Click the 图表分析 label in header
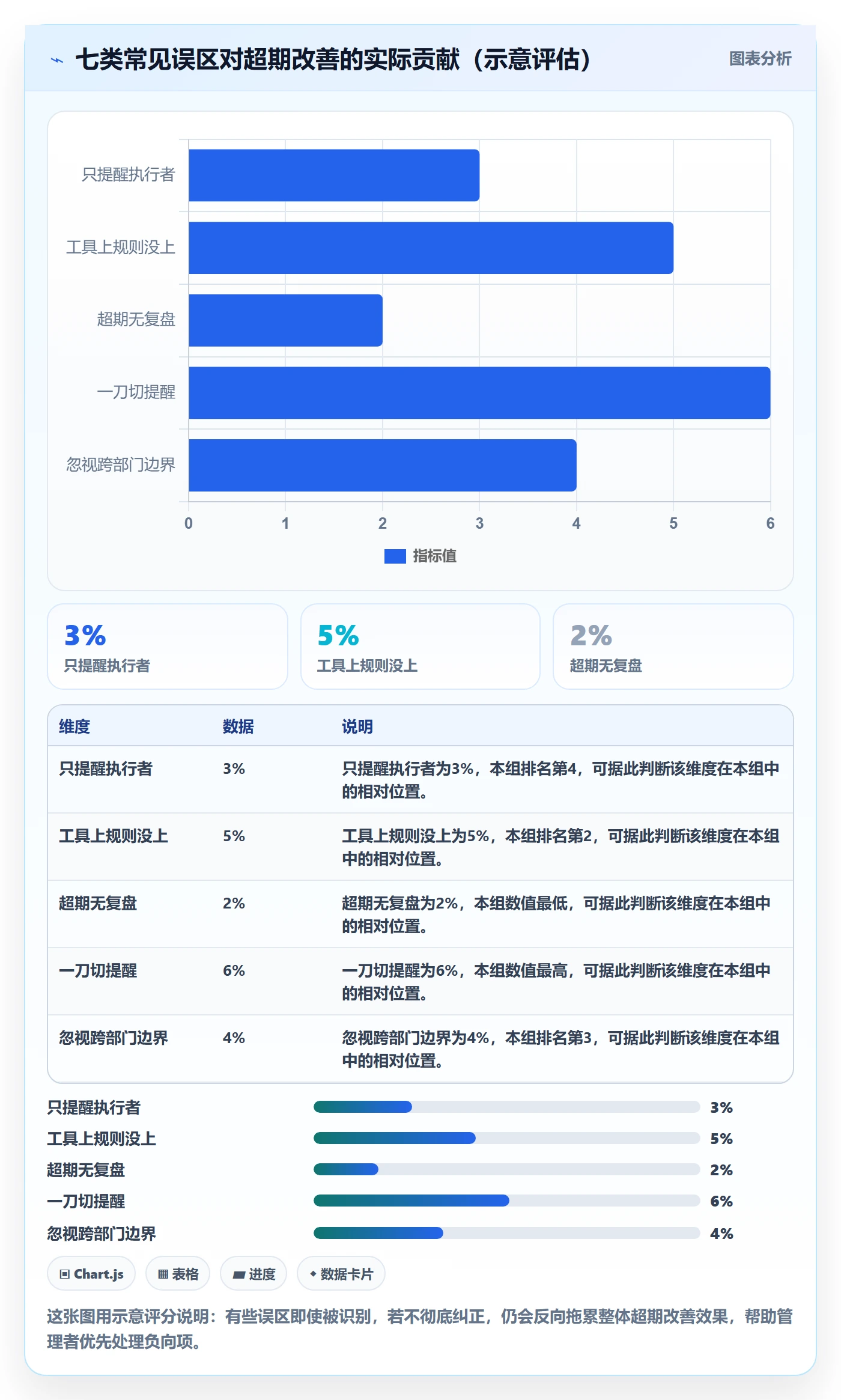This screenshot has height=1400, width=841. [x=760, y=59]
